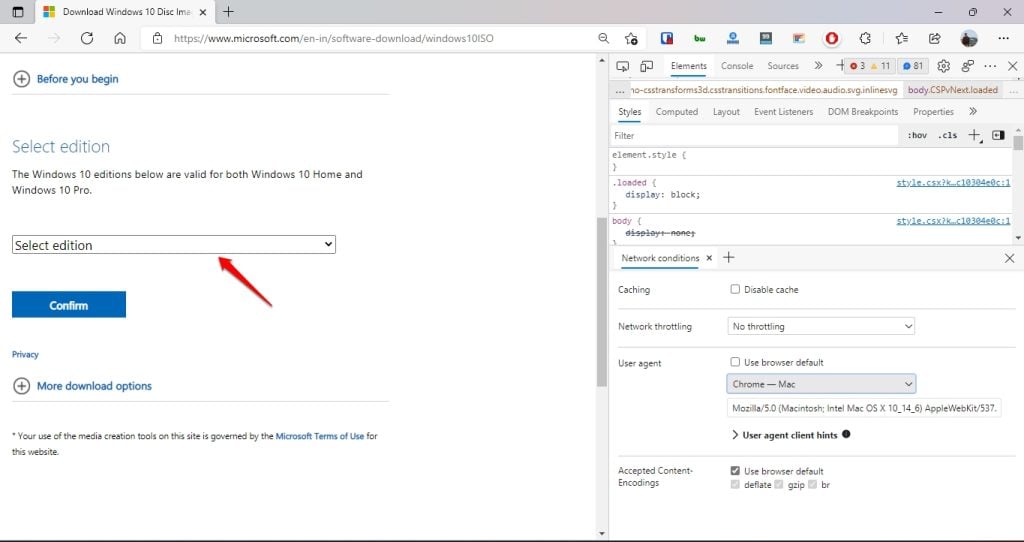Open DevTools feedback/experiments icon

click(x=968, y=66)
